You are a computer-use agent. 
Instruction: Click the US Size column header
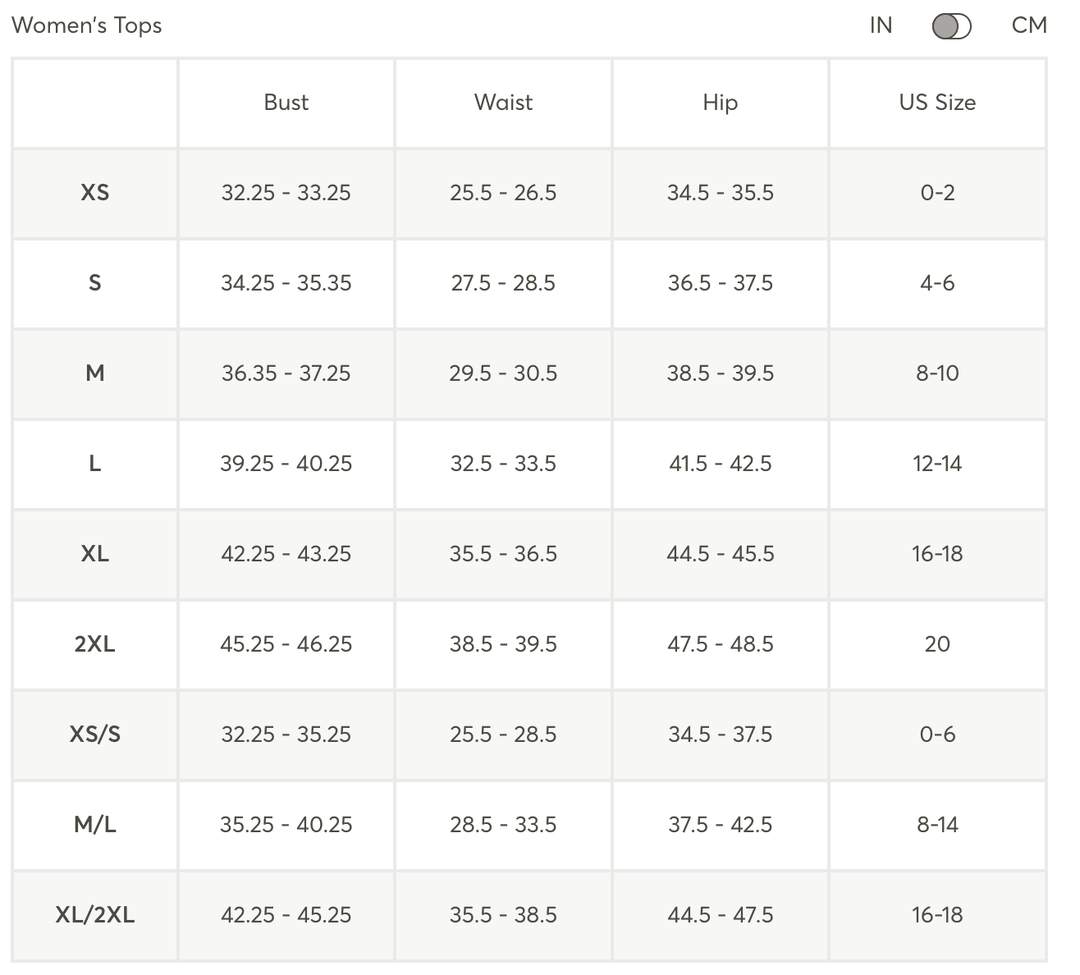pos(937,102)
